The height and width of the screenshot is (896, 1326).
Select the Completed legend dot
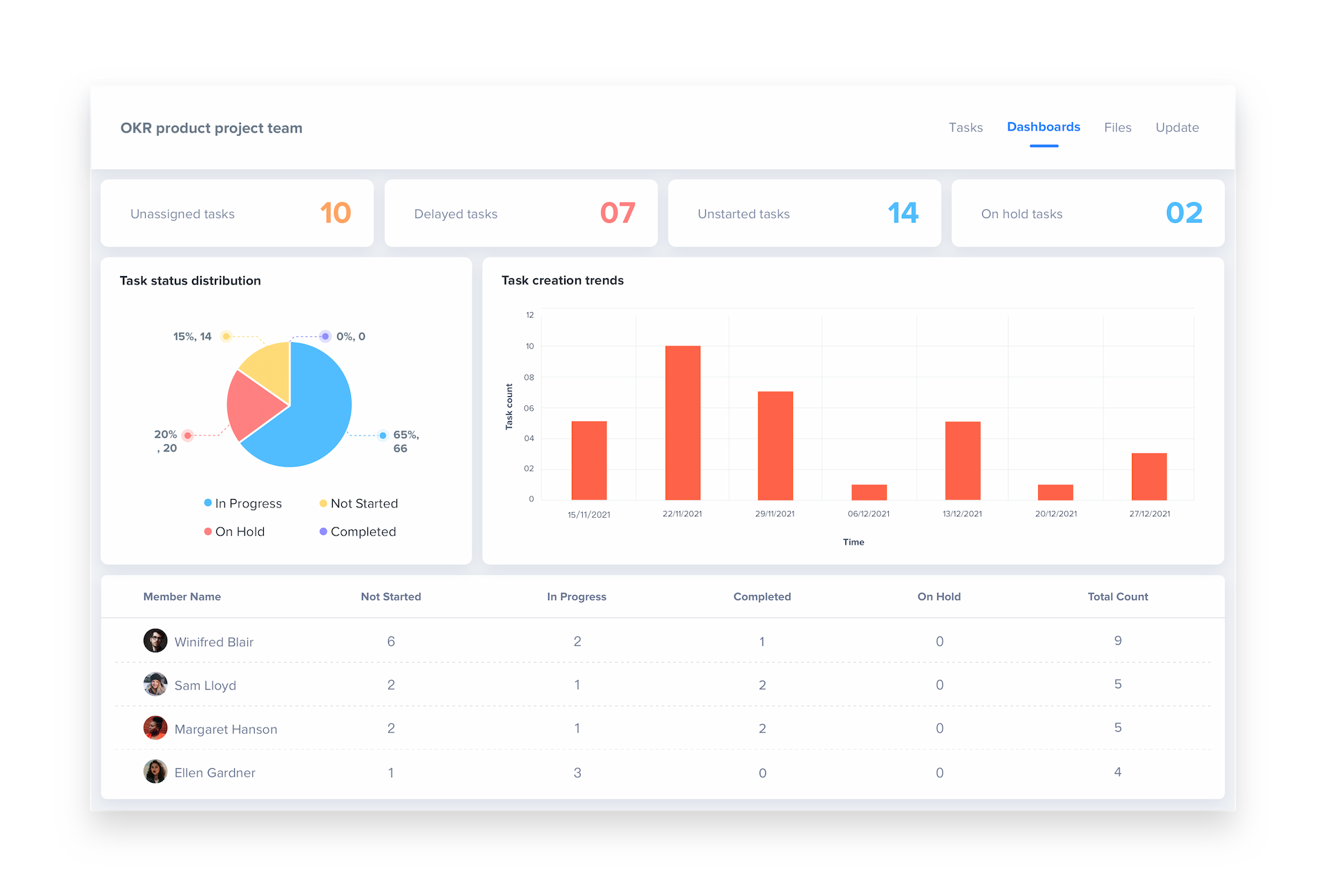323,532
